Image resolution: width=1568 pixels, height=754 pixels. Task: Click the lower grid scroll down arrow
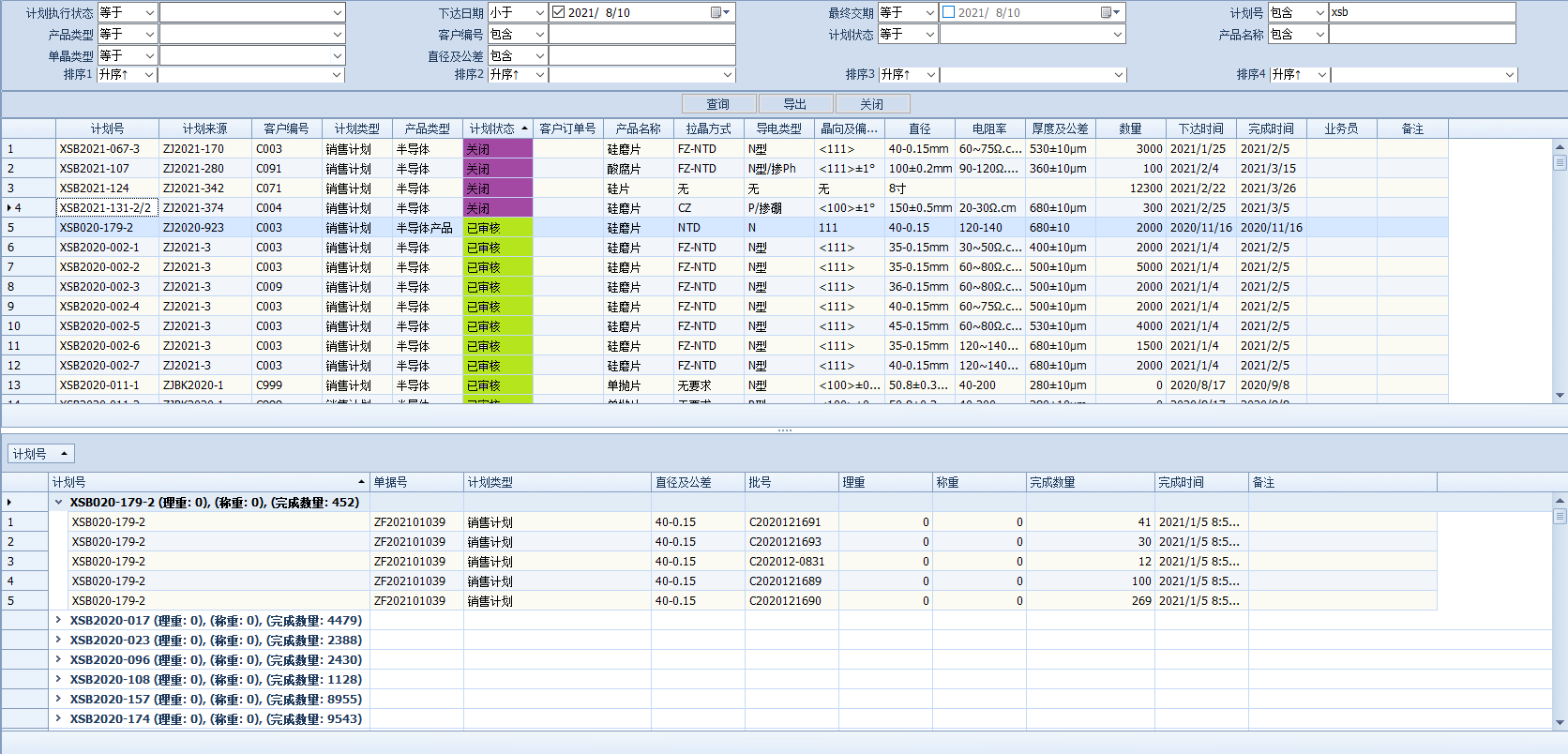[x=1560, y=722]
